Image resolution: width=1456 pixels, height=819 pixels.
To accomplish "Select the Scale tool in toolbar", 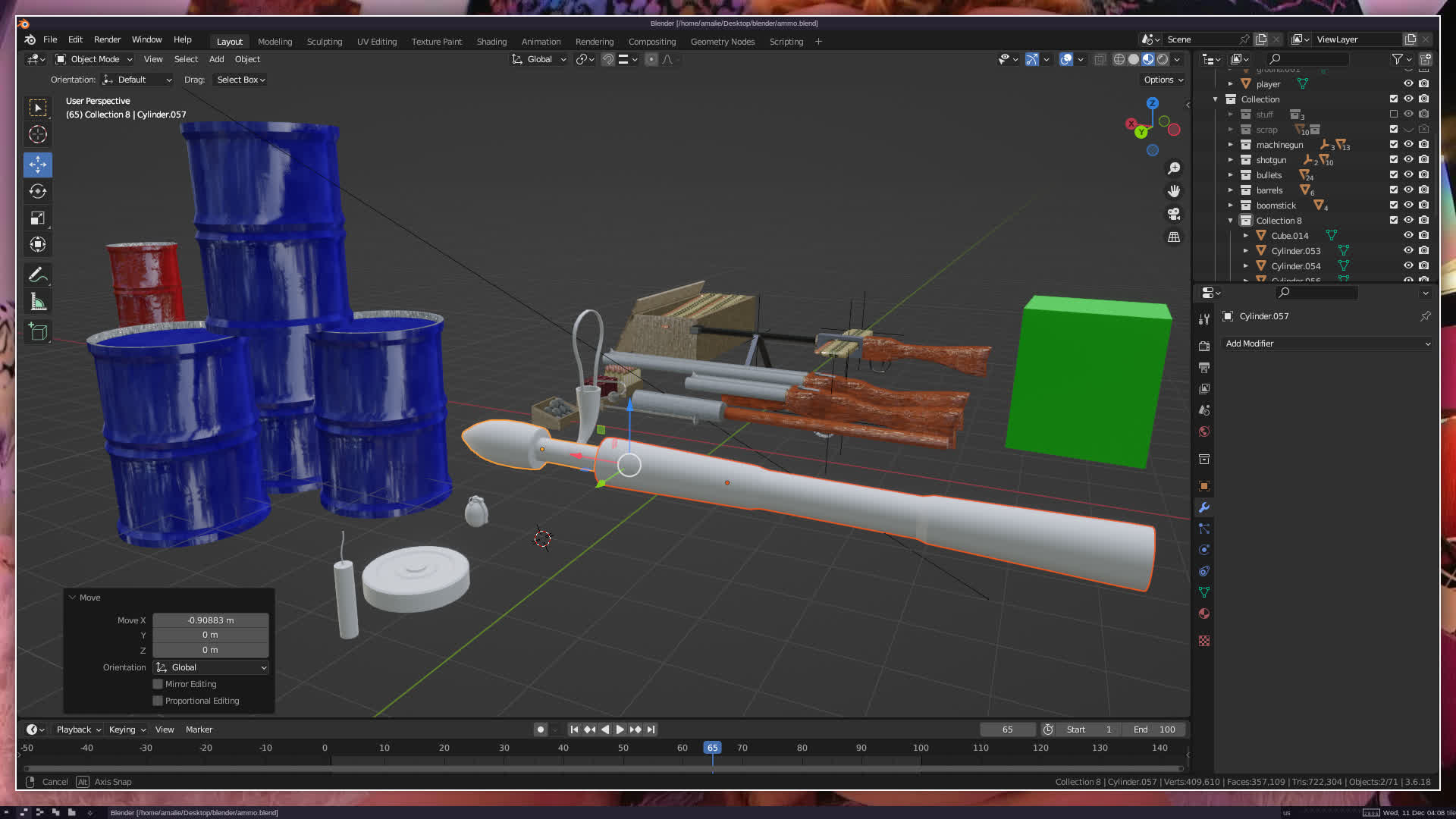I will [x=38, y=218].
